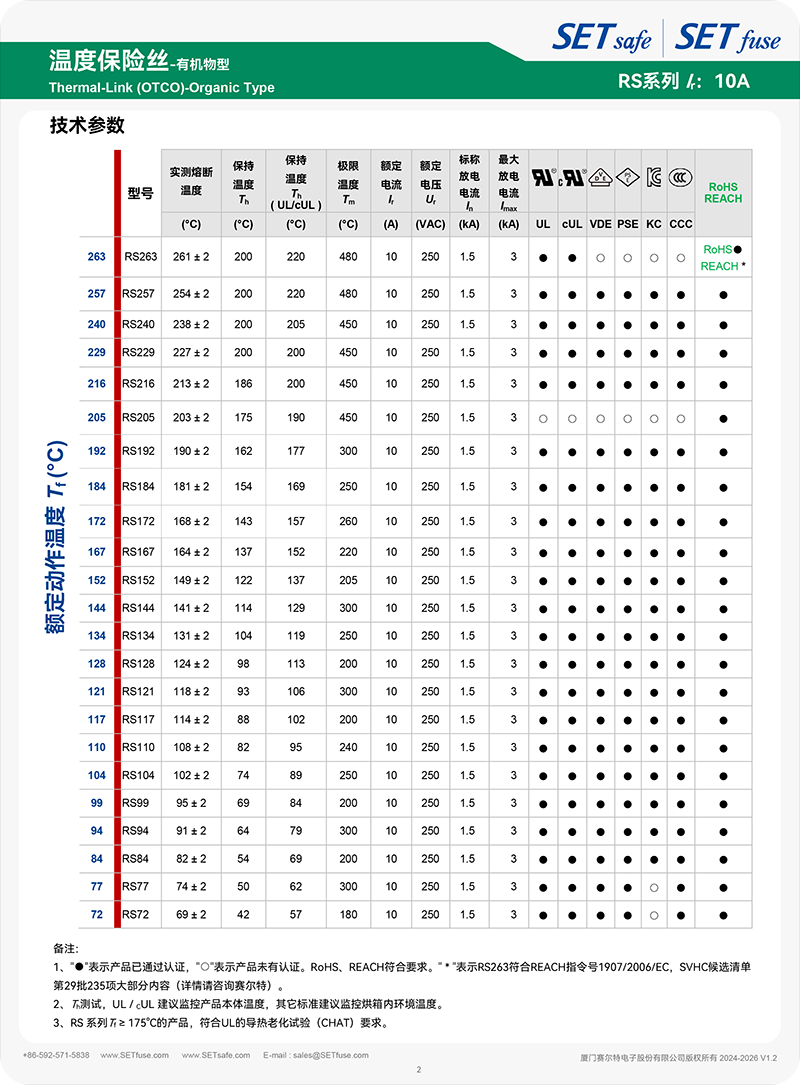Viewport: 800px width, 1085px height.
Task: Click the SETfuse logo
Action: coord(727,37)
